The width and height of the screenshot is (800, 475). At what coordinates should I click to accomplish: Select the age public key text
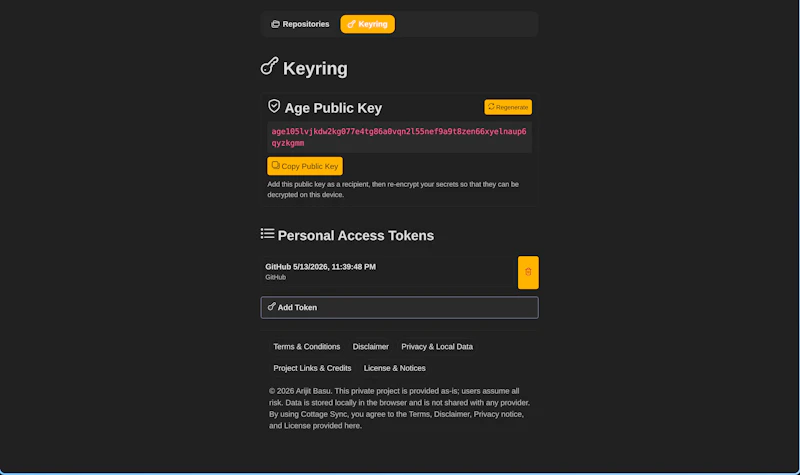[399, 137]
